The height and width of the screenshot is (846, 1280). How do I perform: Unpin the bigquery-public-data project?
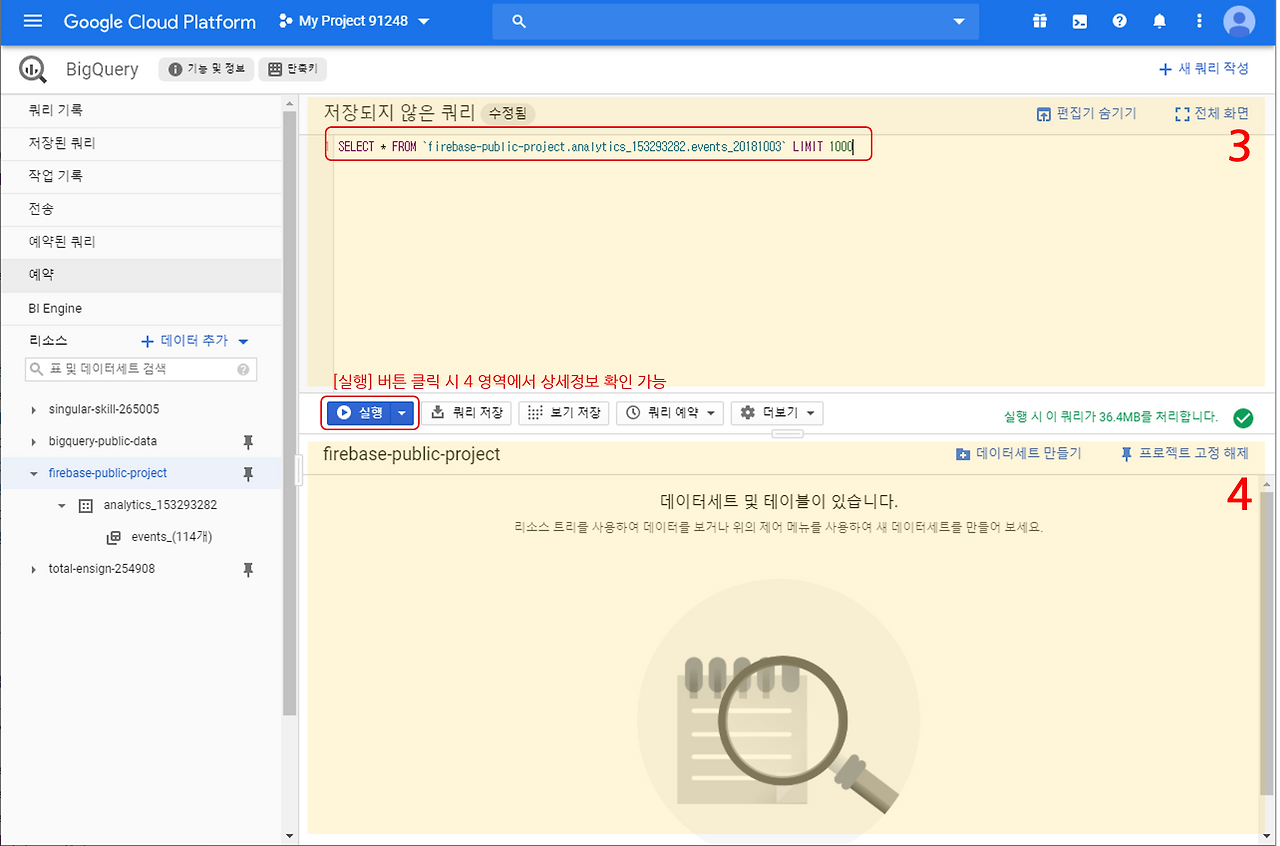click(247, 441)
